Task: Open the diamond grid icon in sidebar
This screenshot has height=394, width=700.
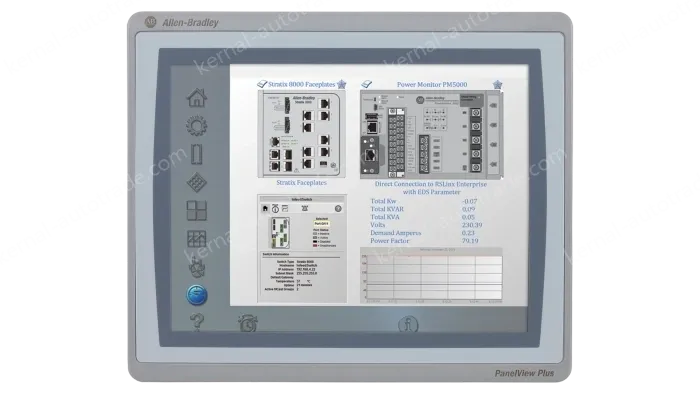Action: tap(196, 182)
